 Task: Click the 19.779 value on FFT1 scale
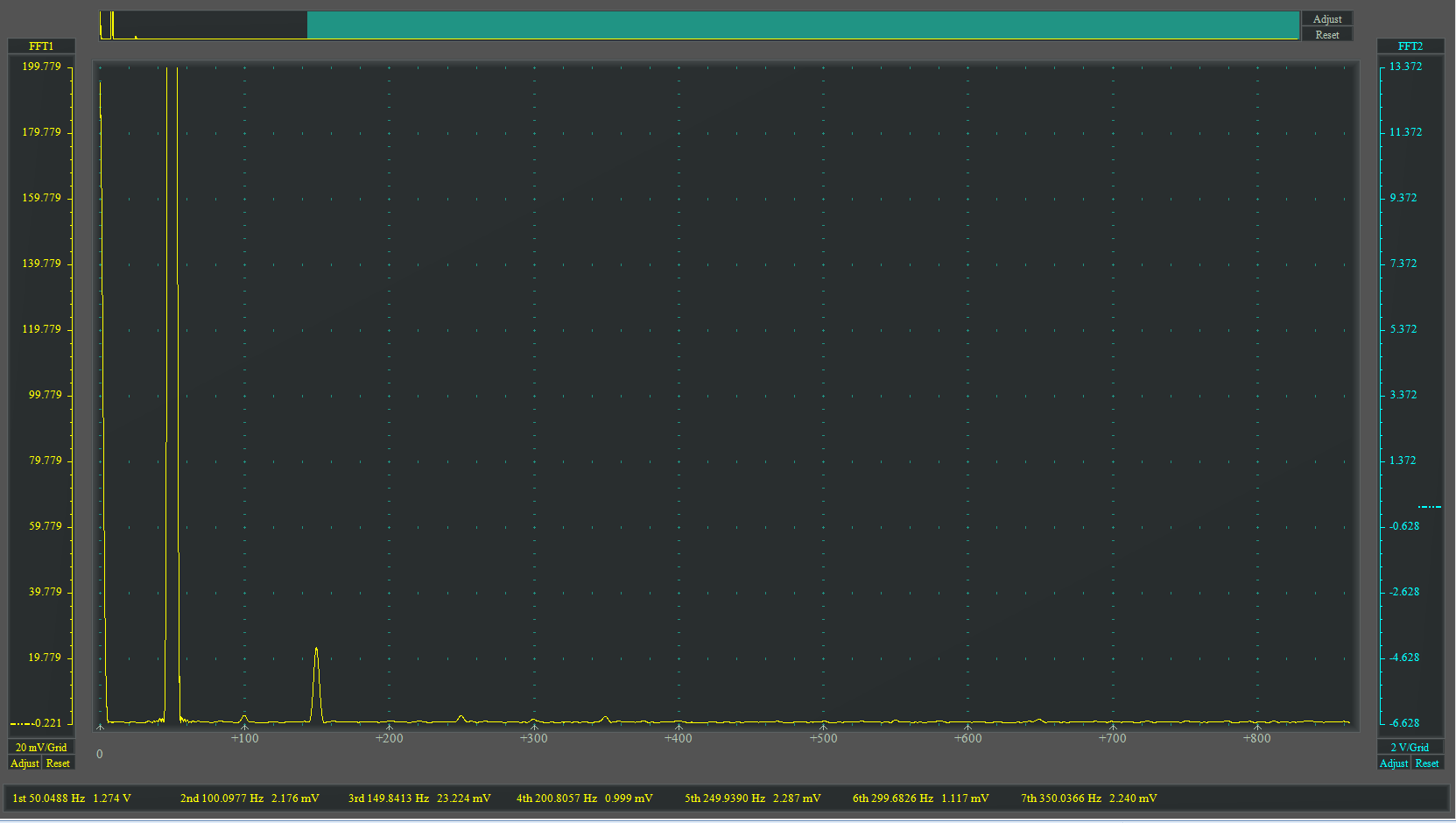point(46,658)
